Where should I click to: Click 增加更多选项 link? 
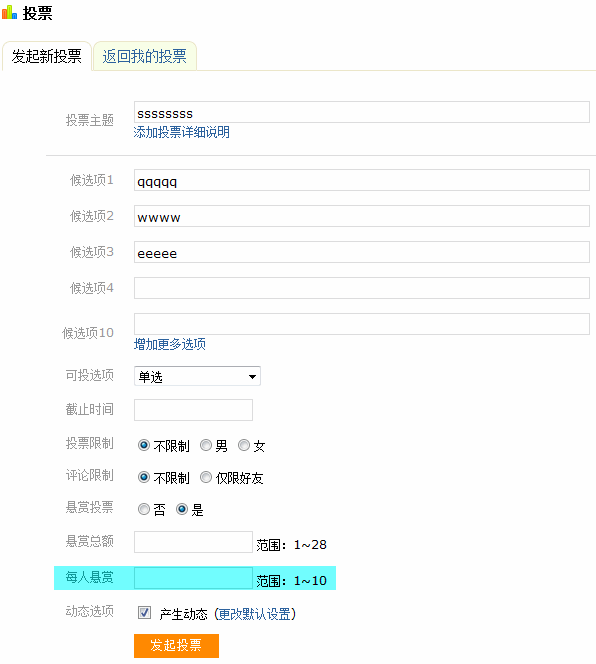pyautogui.click(x=170, y=344)
